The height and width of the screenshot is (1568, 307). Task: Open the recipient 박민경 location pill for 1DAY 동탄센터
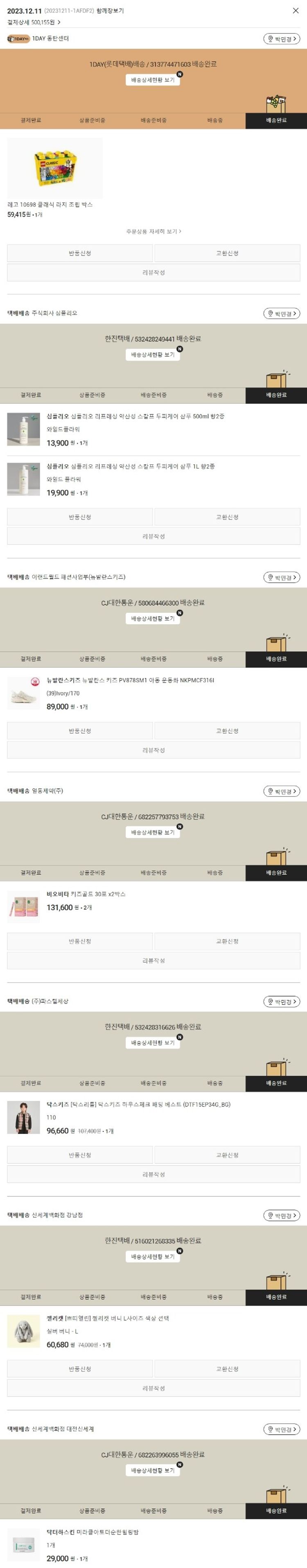pyautogui.click(x=282, y=39)
